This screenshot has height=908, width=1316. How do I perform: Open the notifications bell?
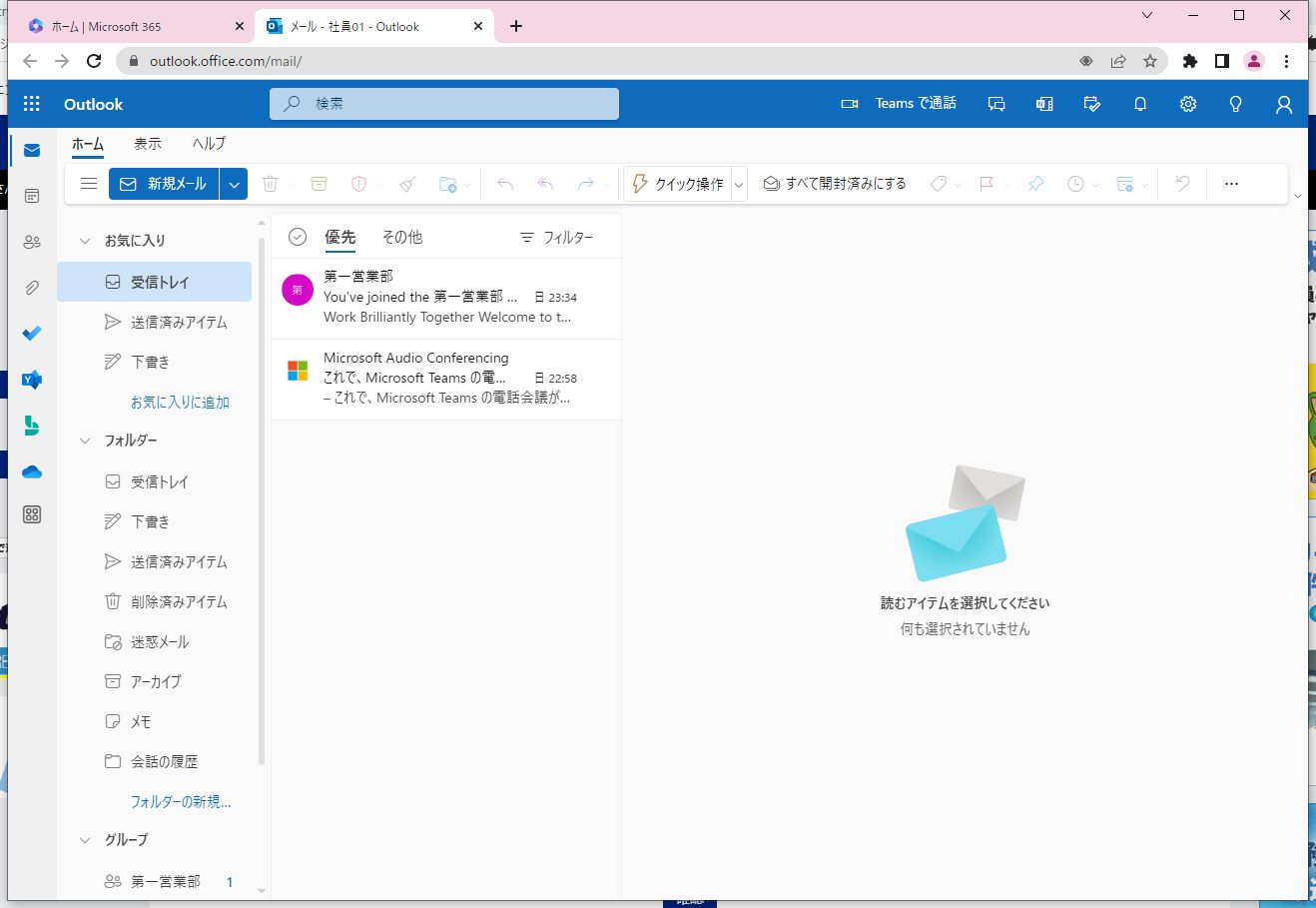[x=1140, y=104]
